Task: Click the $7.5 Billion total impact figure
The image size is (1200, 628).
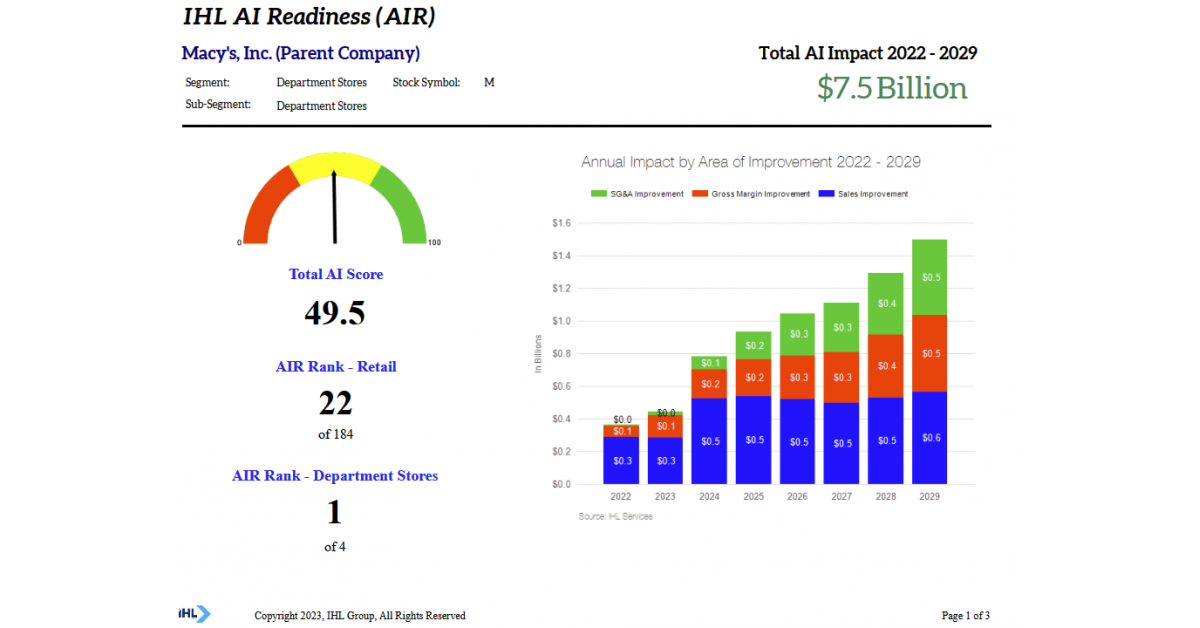Action: point(892,88)
